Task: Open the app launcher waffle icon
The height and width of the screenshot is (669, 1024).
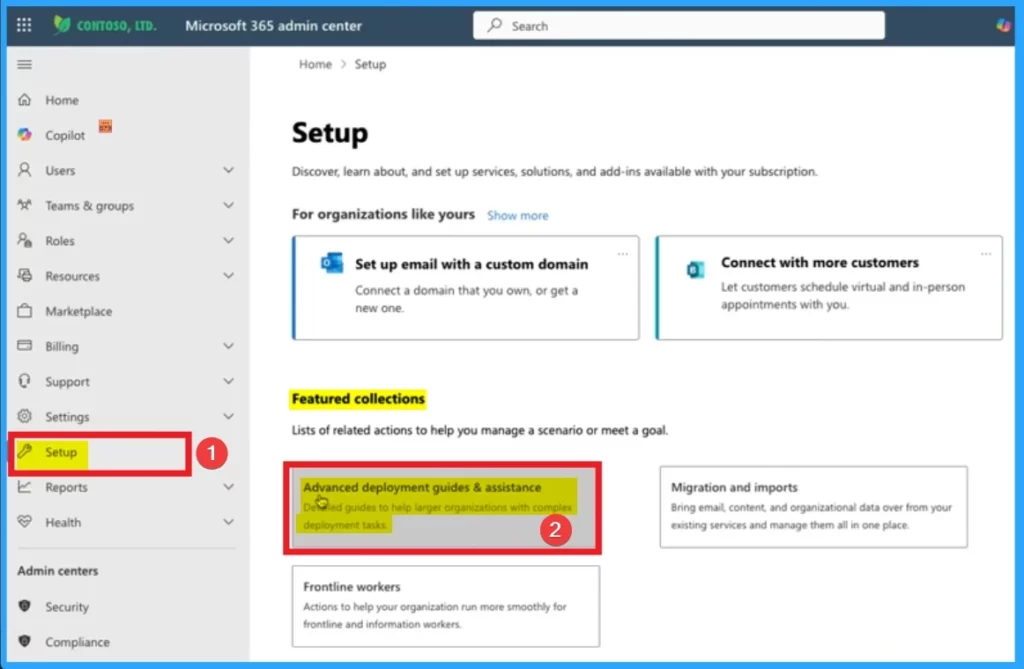Action: click(24, 25)
